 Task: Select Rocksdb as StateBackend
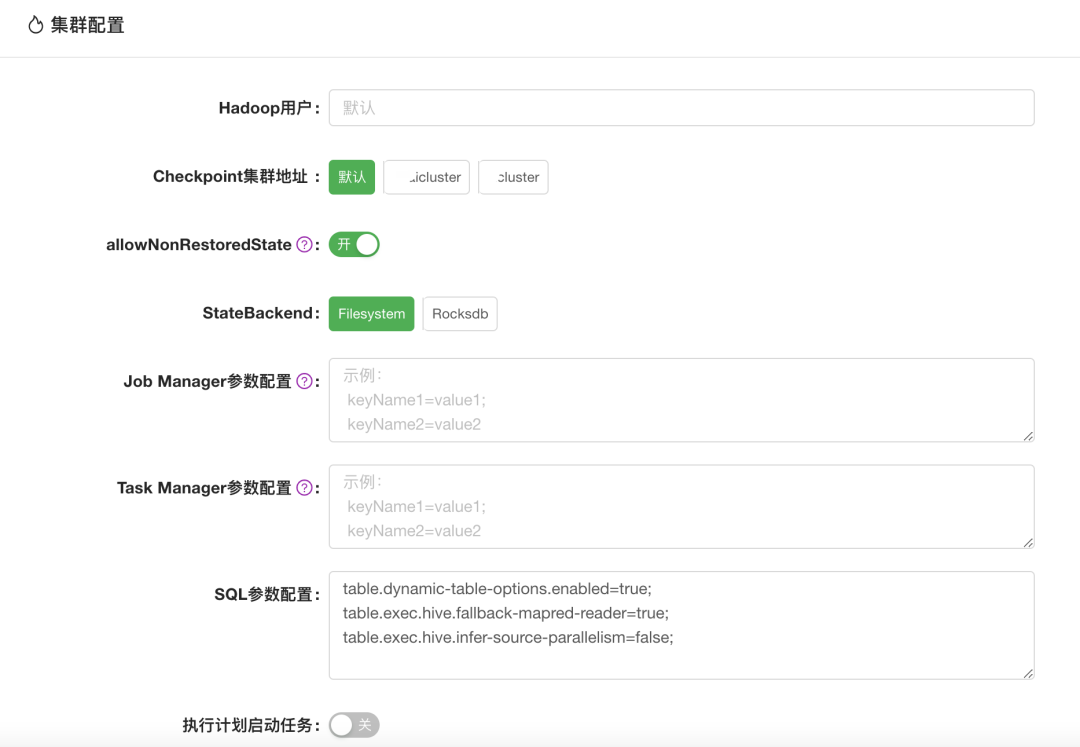(x=460, y=314)
